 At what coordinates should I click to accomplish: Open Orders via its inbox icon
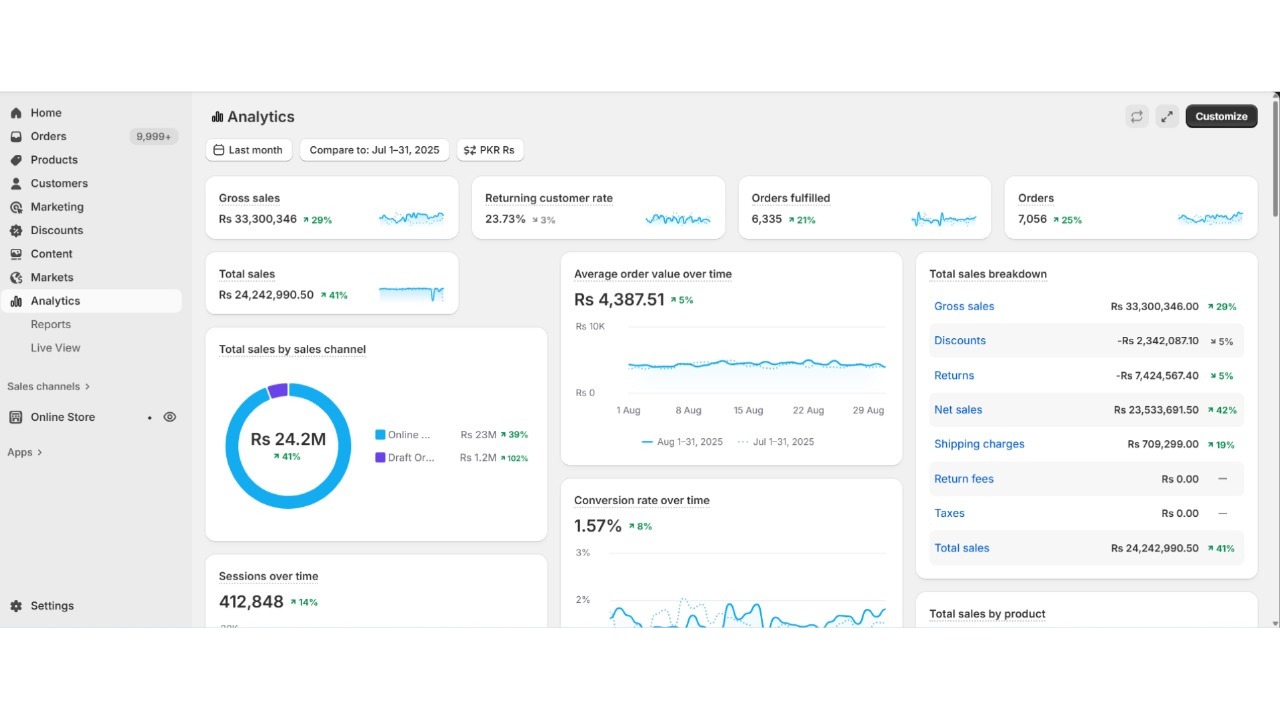click(16, 136)
